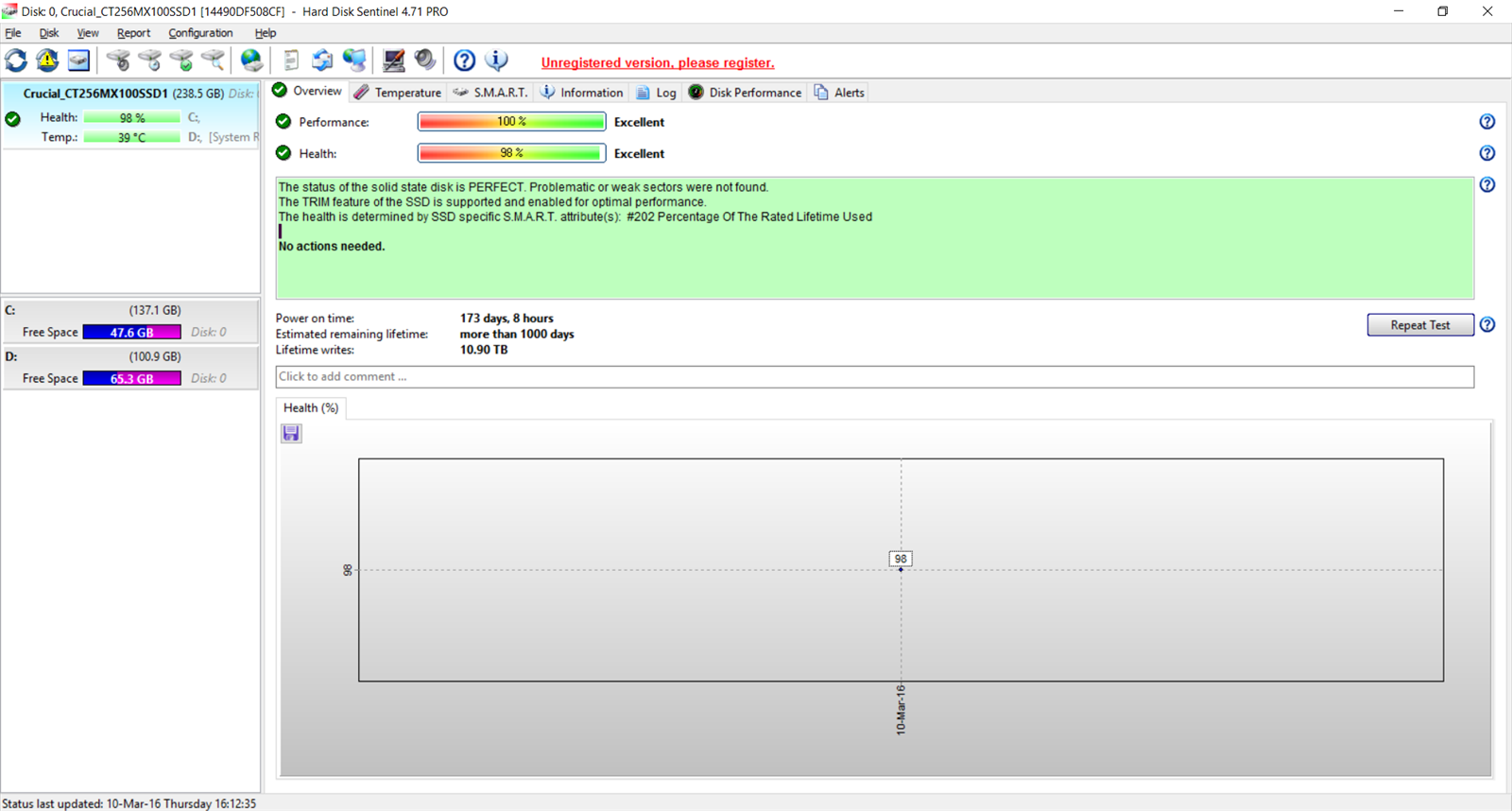Click the send email envelope icon
The height and width of the screenshot is (811, 1512).
pyautogui.click(x=322, y=60)
